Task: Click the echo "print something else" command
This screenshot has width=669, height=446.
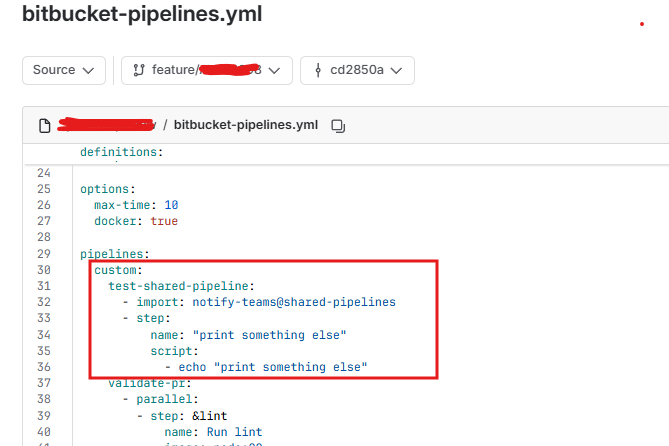Action: (x=273, y=367)
